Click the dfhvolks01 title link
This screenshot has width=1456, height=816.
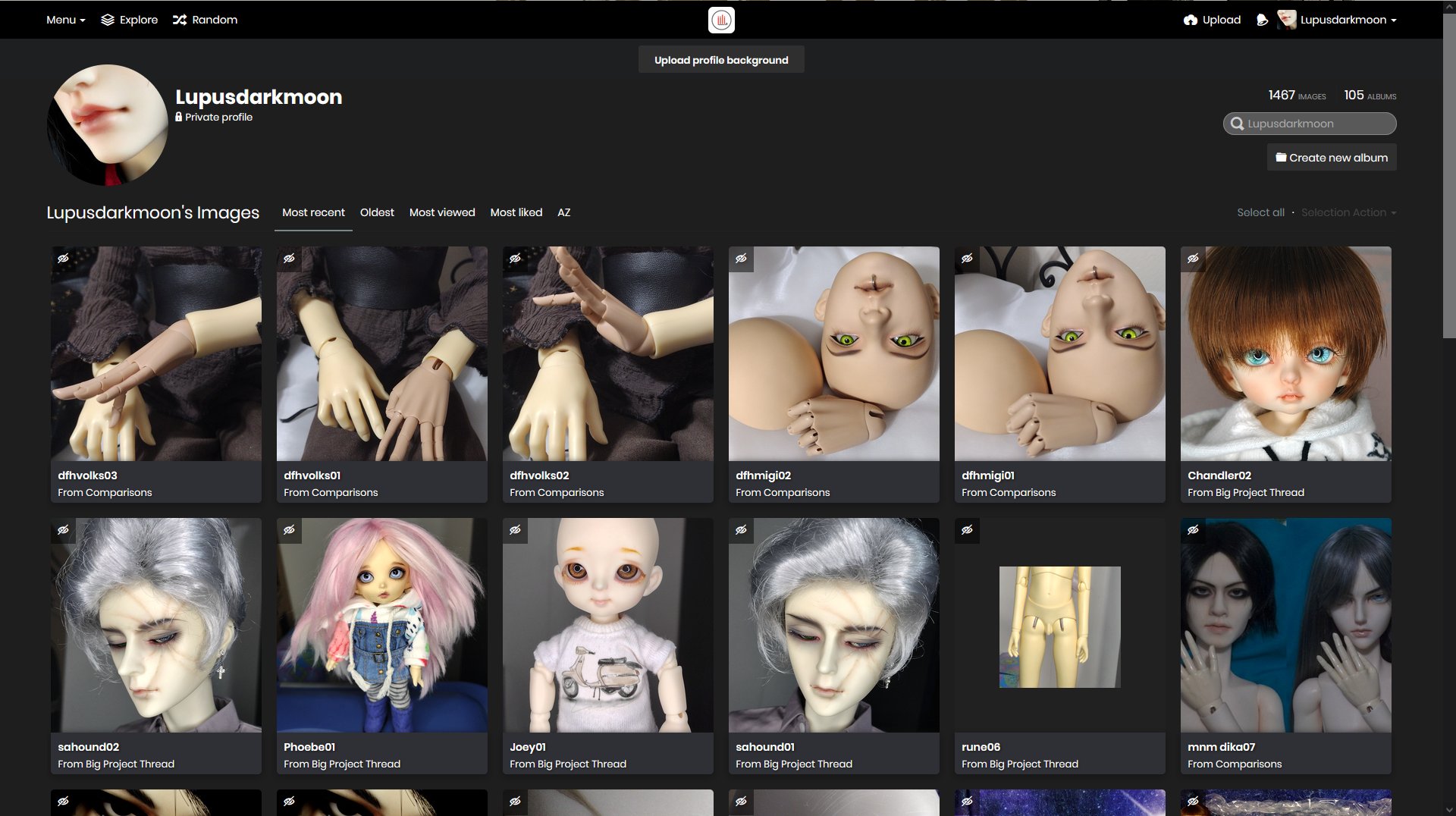click(x=312, y=475)
